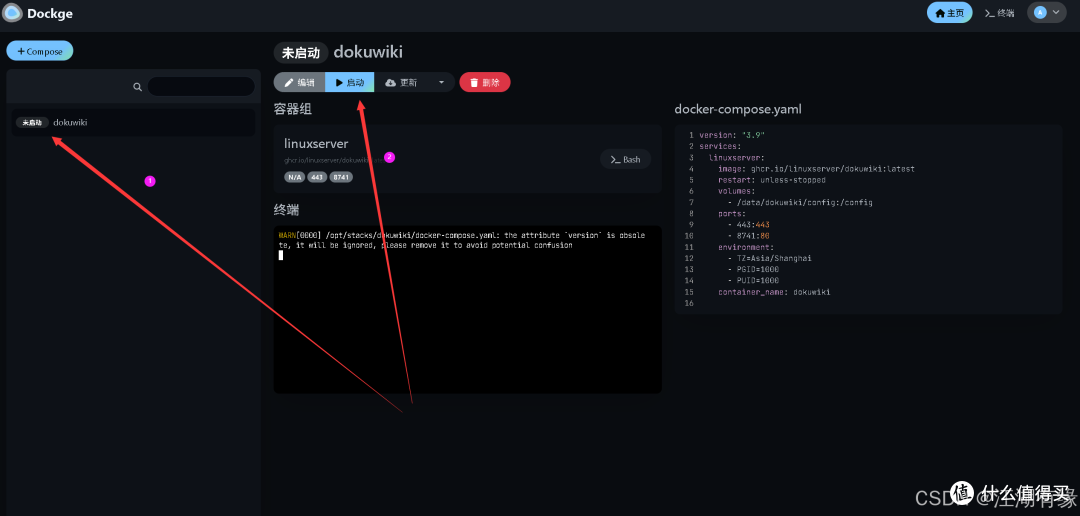Click the restart: unless-stopped line

coord(771,179)
